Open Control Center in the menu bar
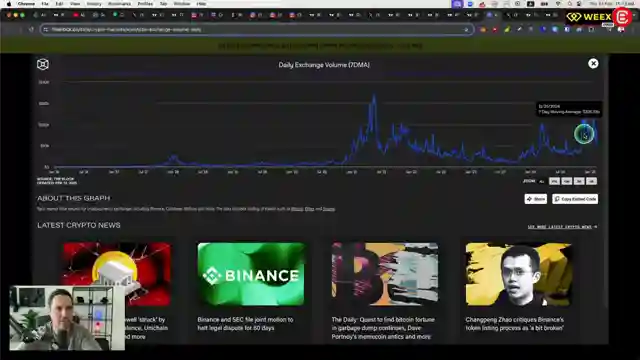The width and height of the screenshot is (640, 360). [579, 4]
